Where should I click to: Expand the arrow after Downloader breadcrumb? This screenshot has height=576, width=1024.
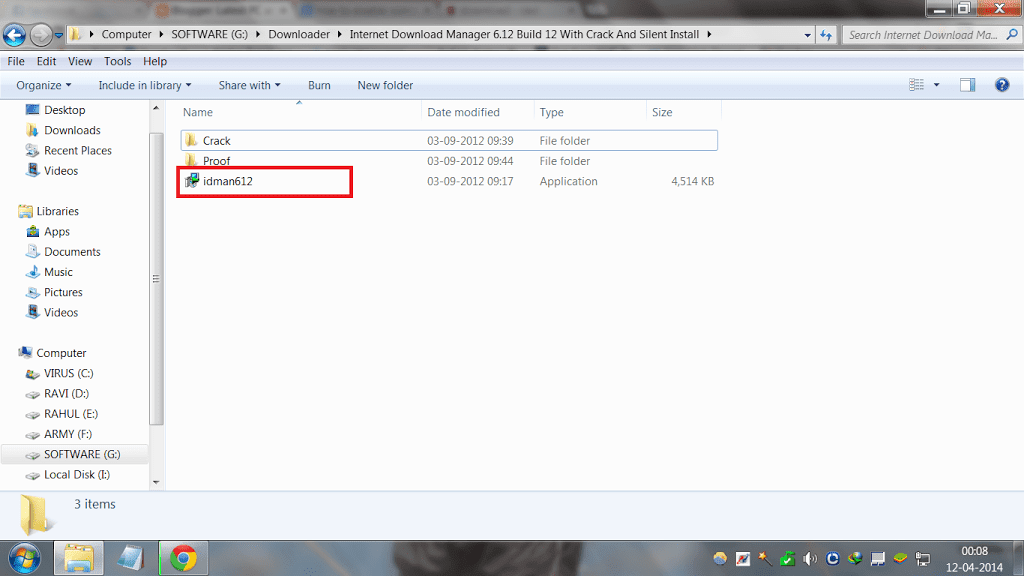point(340,35)
